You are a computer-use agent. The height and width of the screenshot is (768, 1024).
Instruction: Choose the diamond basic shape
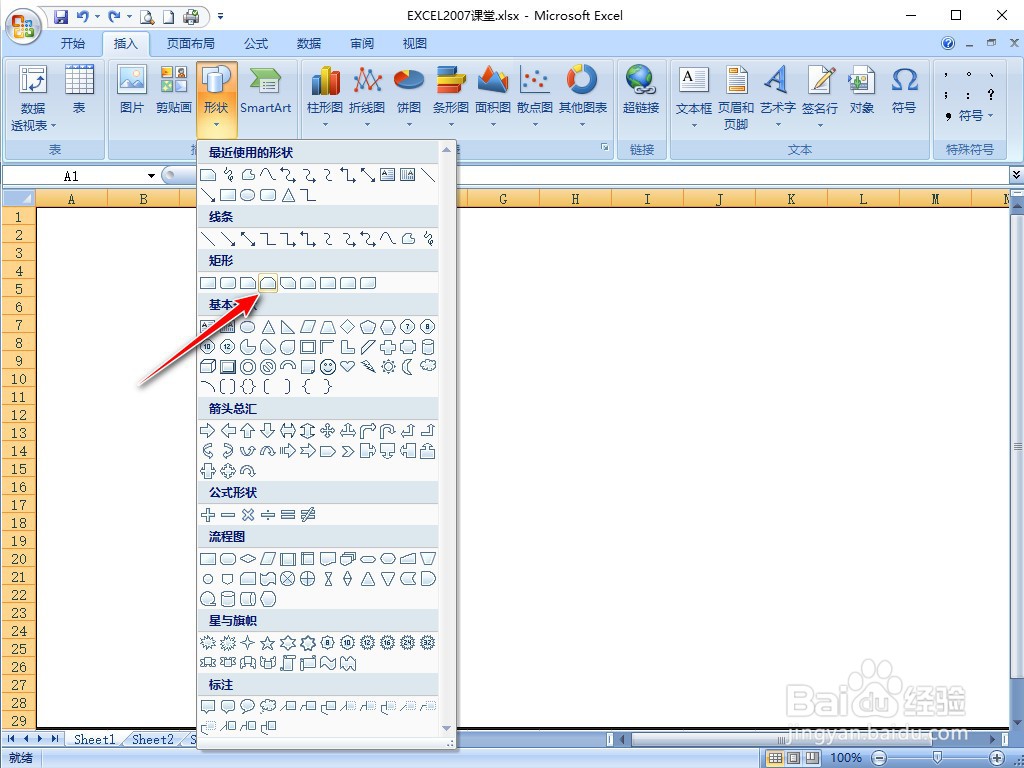348,327
